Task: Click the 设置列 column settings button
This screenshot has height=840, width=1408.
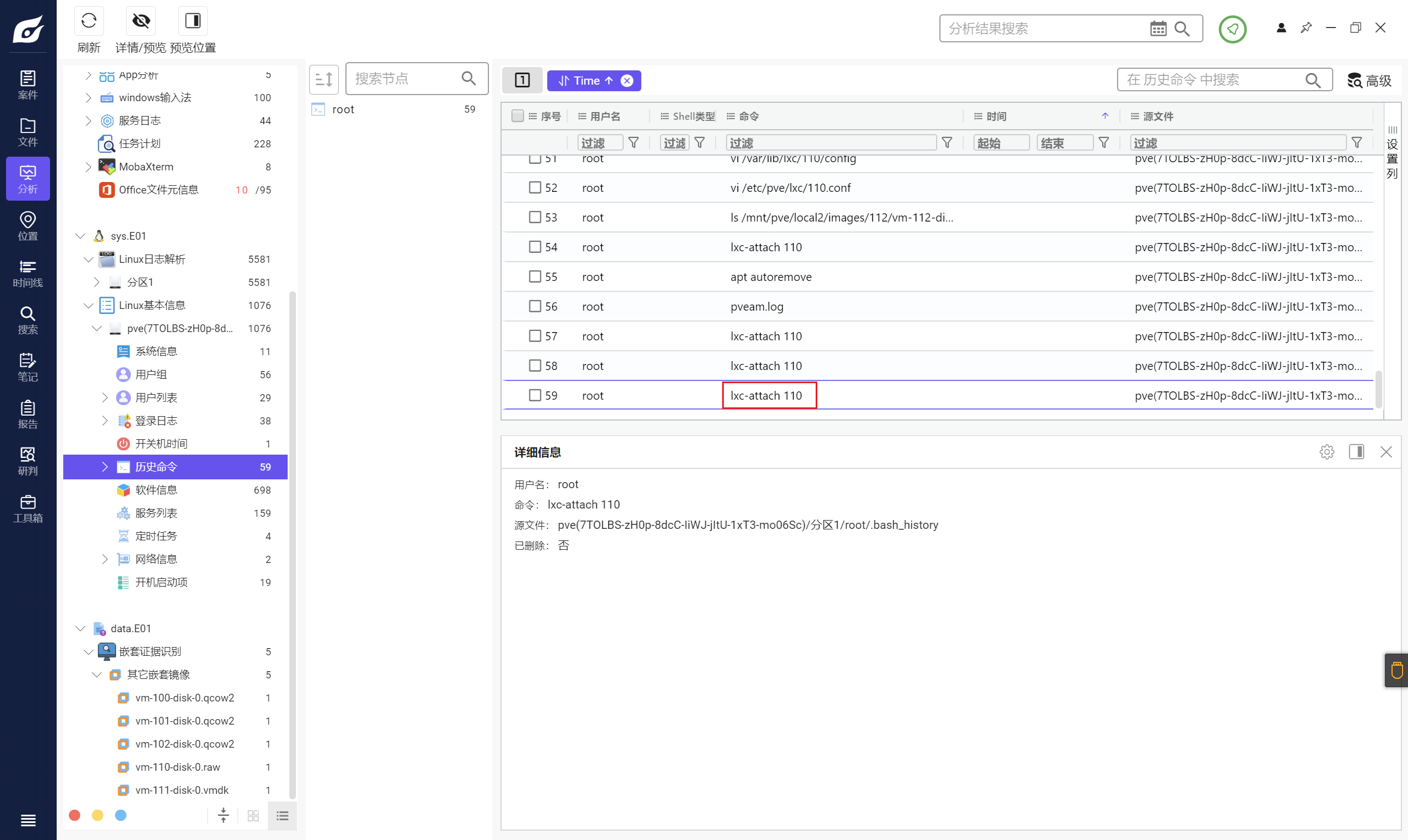Action: [1392, 152]
